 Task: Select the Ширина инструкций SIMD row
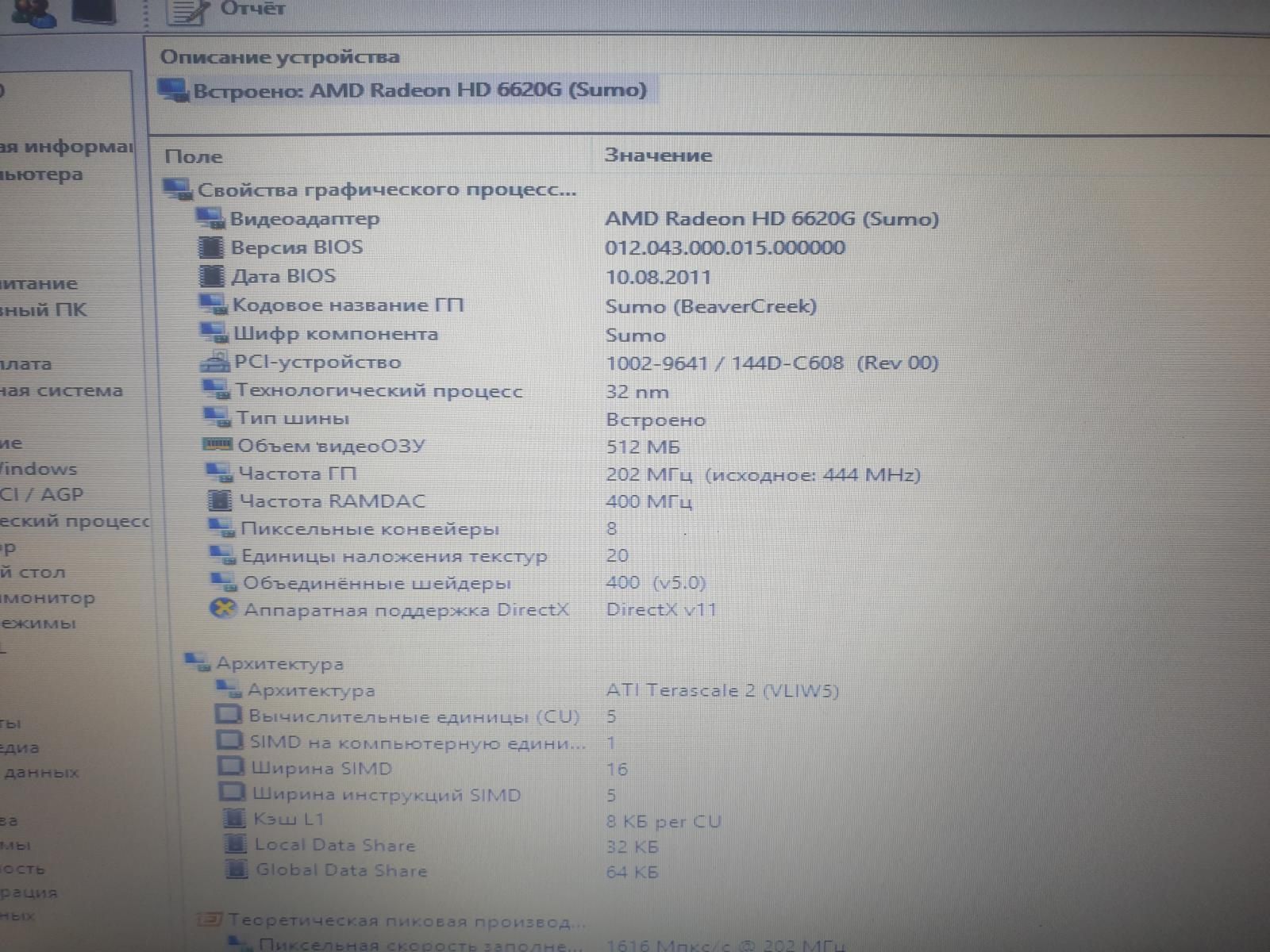[418, 794]
